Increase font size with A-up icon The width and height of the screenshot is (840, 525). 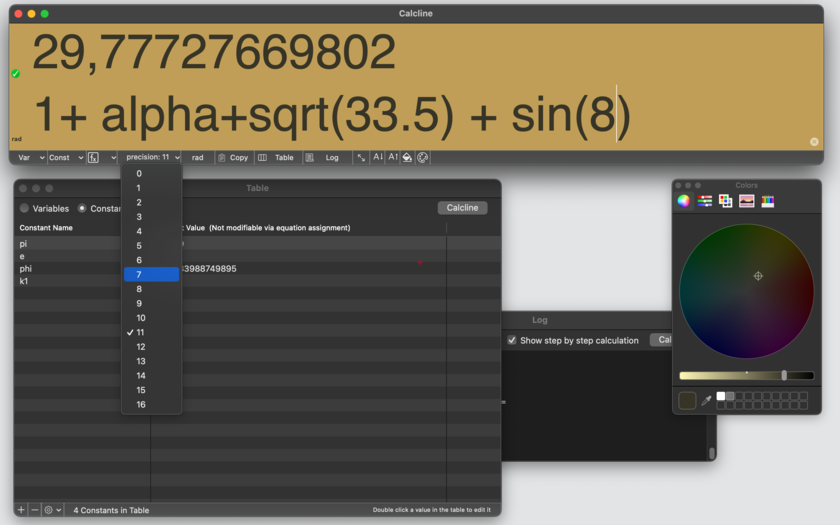click(393, 157)
